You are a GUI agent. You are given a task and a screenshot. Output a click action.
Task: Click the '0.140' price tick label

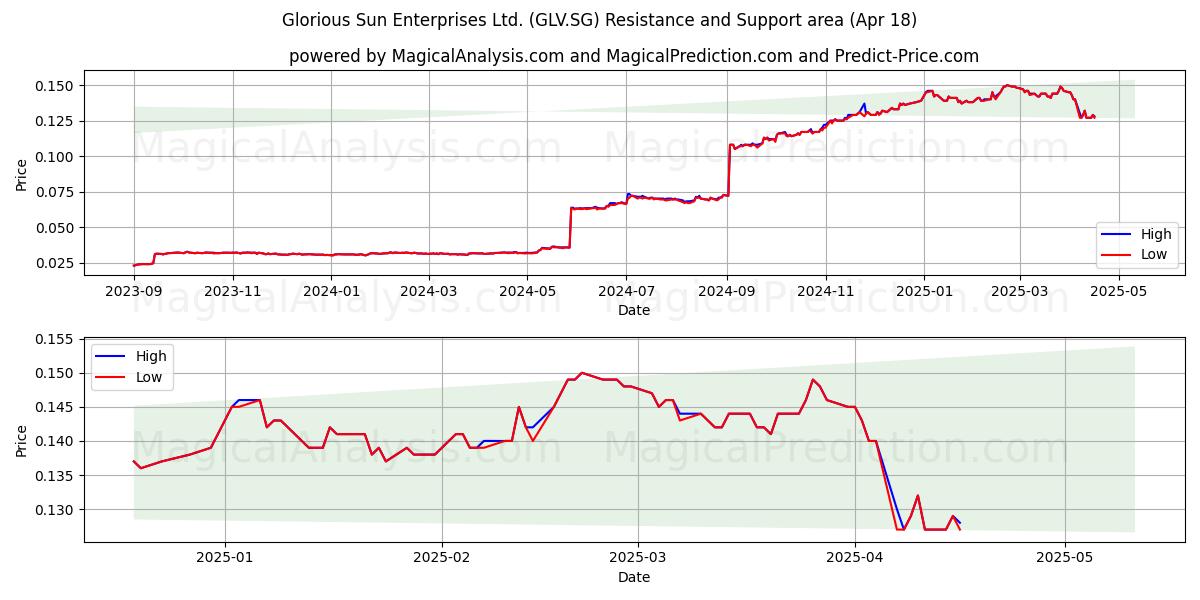coord(56,441)
